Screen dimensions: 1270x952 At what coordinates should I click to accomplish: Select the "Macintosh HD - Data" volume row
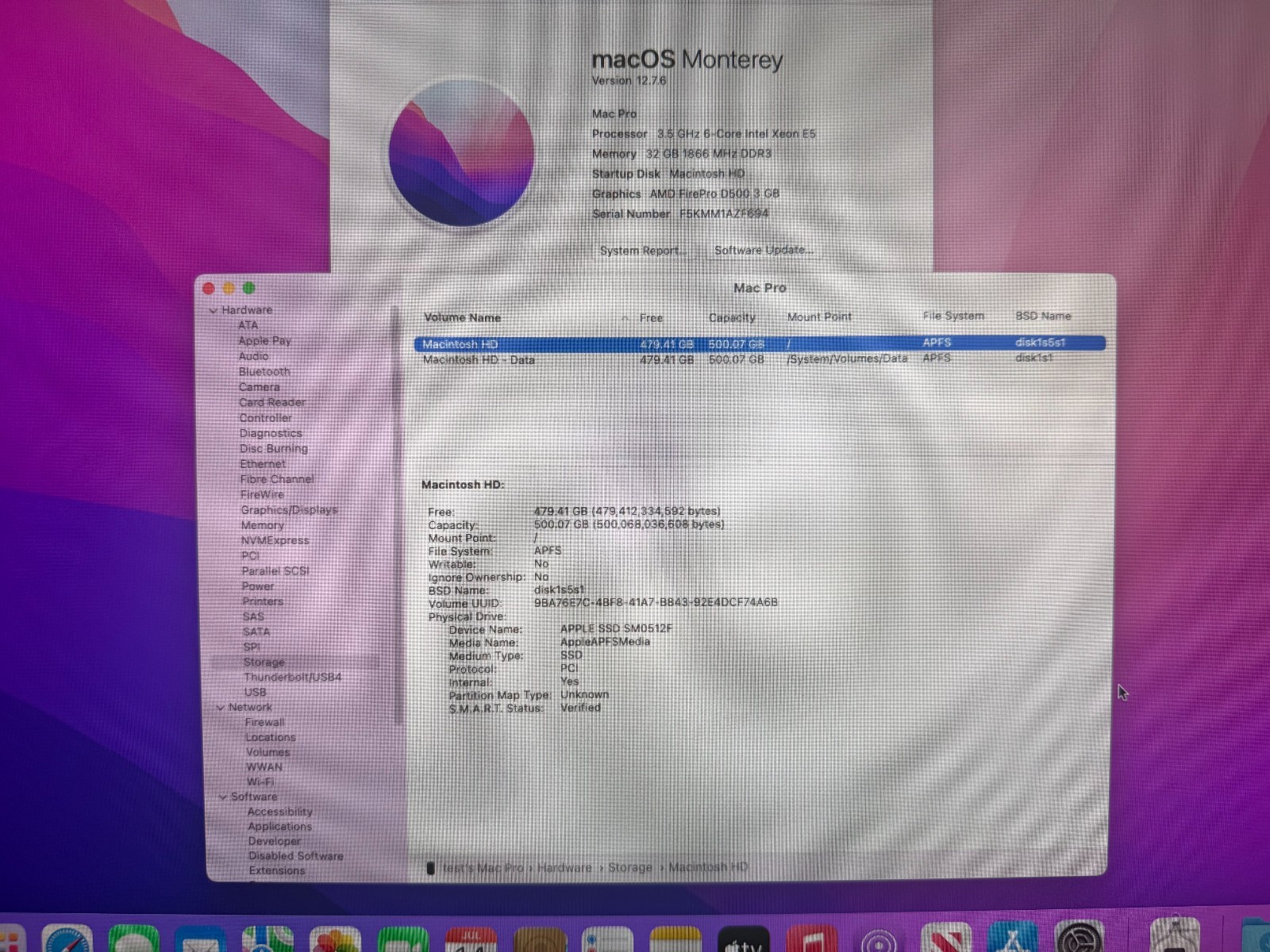click(x=760, y=359)
